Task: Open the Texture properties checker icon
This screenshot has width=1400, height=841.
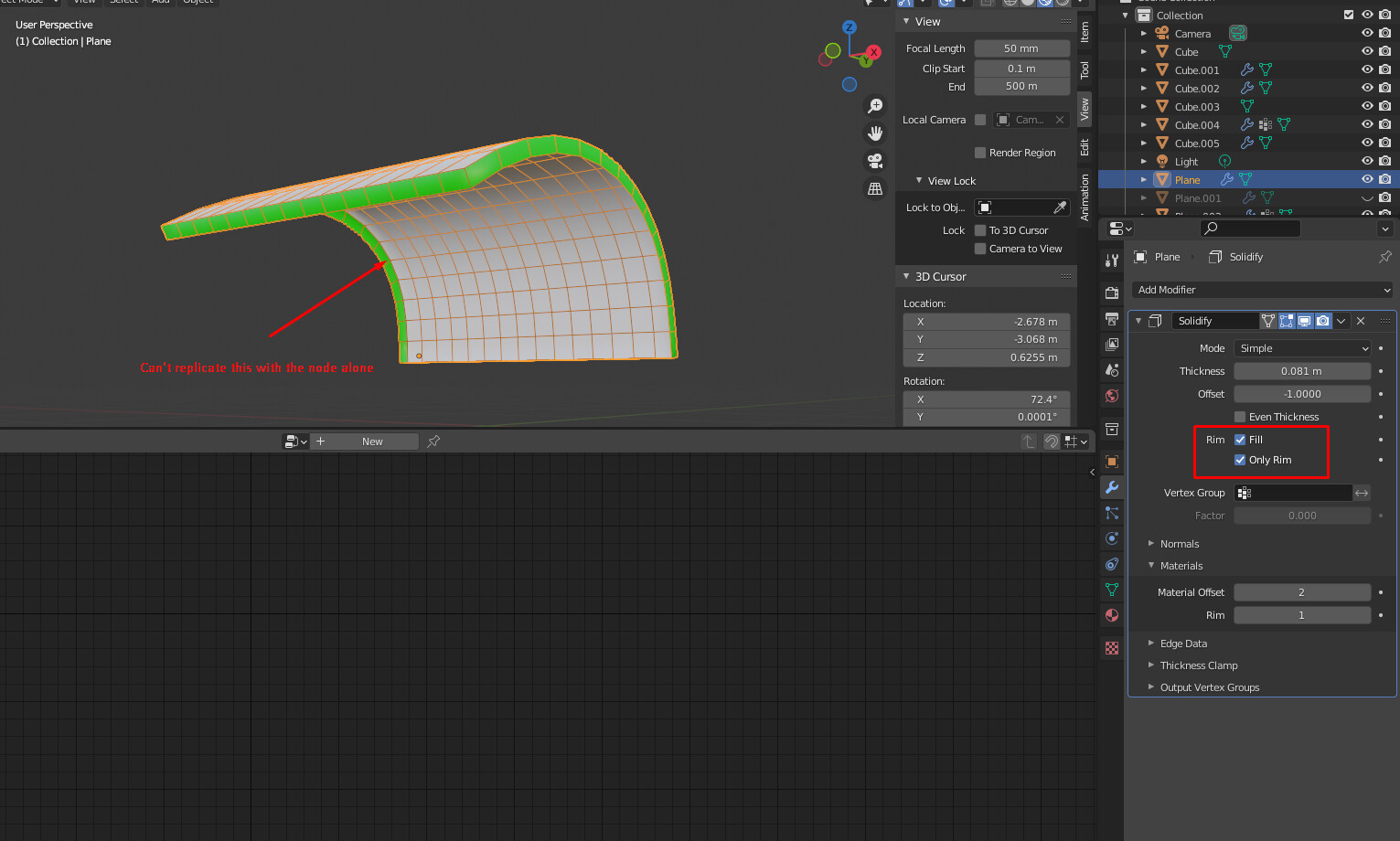Action: pos(1112,648)
